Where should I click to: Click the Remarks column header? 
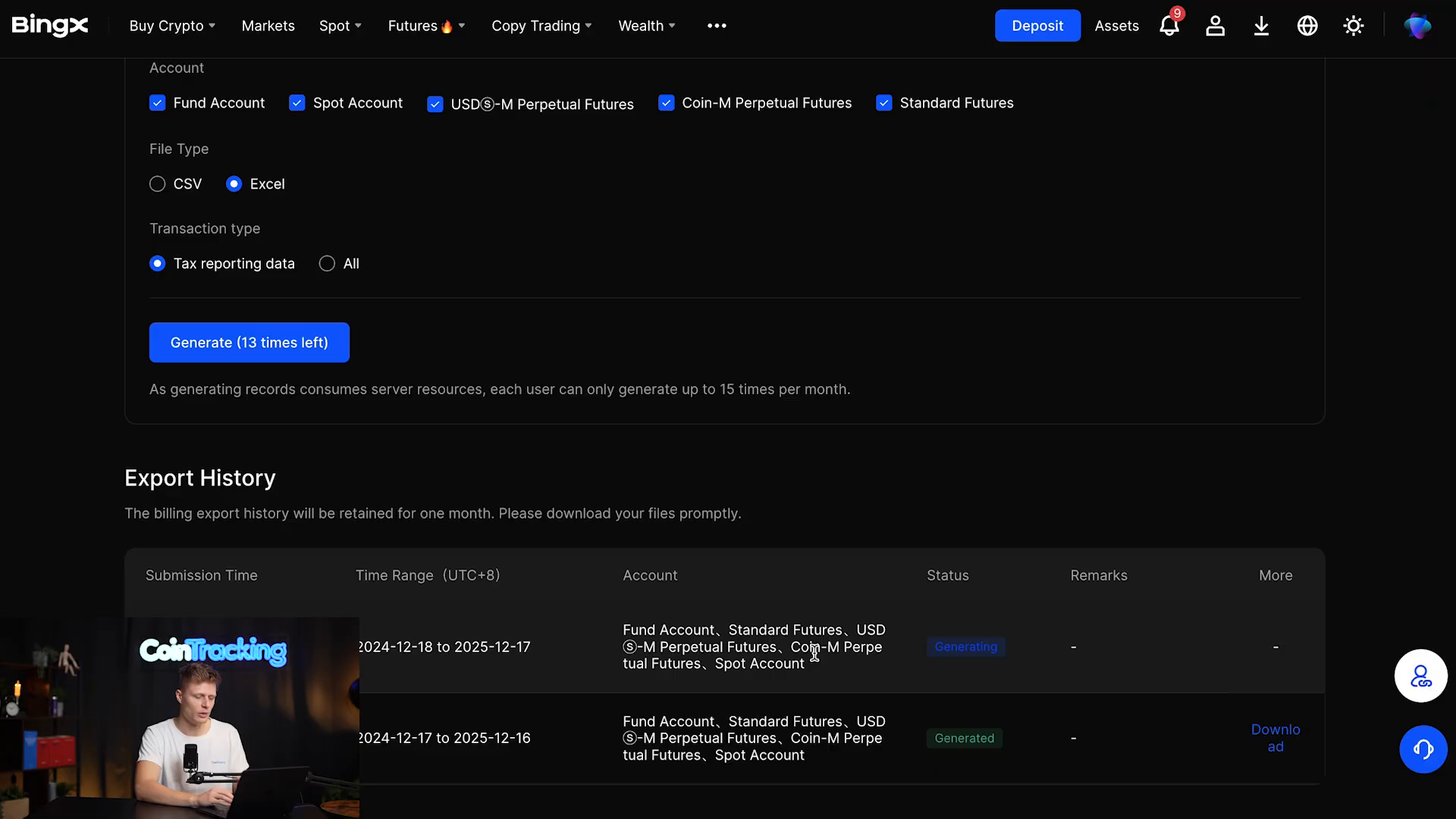point(1099,576)
